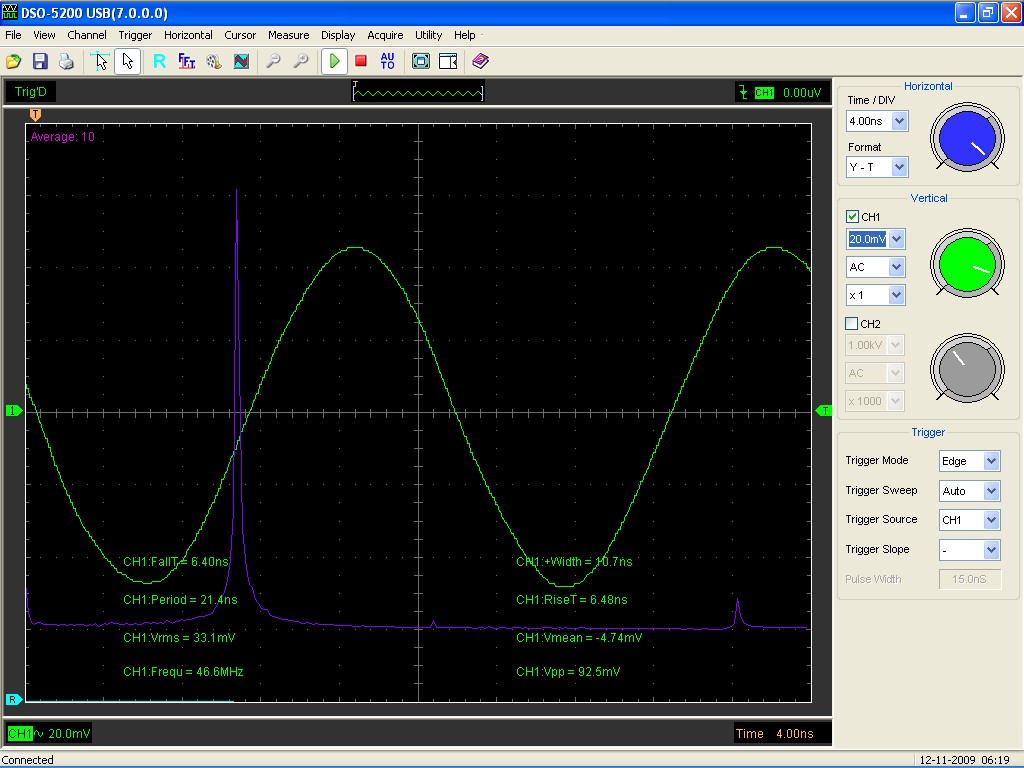Screen dimensions: 1024x768
Task: Enable the CH2 channel checkbox
Action: (x=852, y=324)
